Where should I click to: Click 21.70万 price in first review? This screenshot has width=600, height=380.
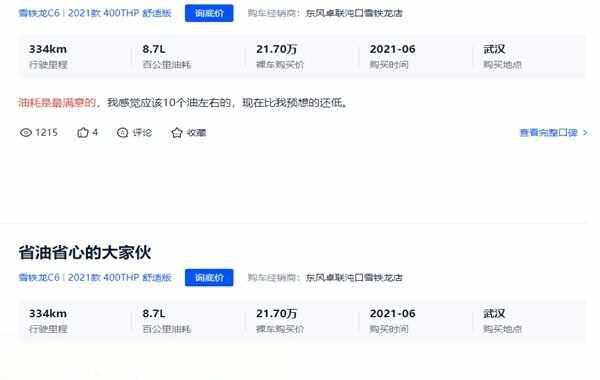coord(276,49)
